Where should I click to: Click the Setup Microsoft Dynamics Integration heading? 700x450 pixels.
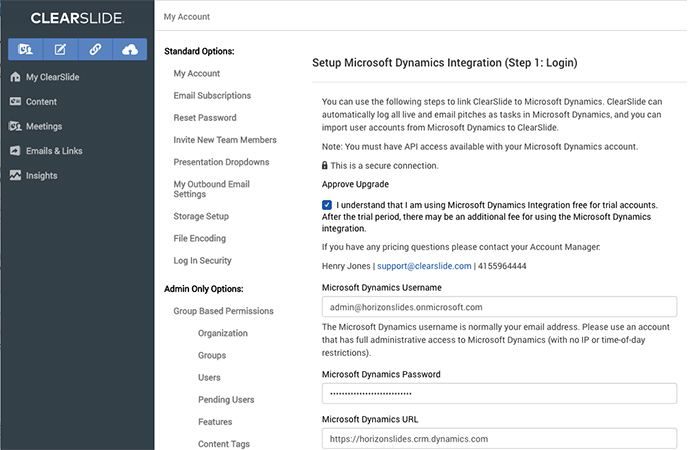(x=445, y=62)
